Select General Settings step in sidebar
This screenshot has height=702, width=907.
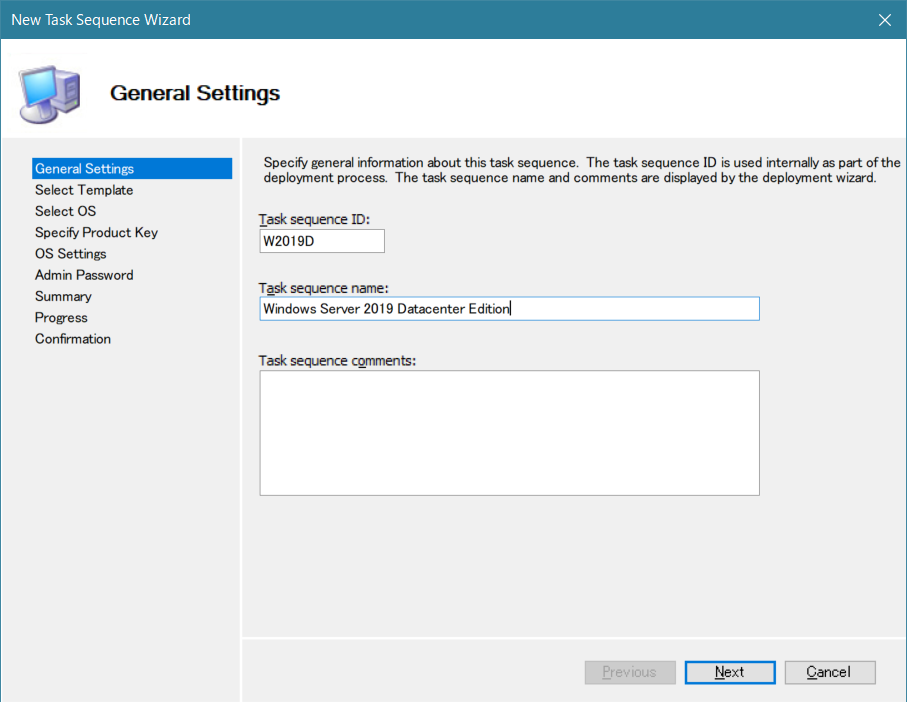(132, 168)
